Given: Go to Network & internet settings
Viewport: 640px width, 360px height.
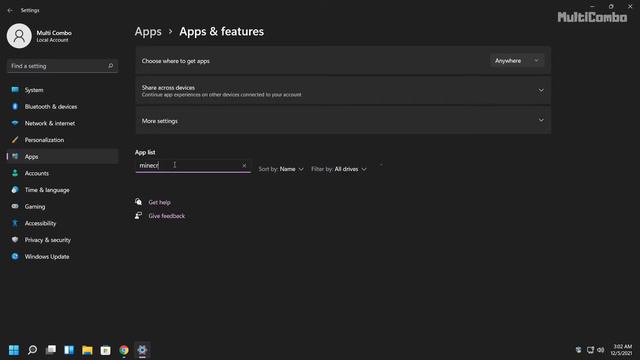Looking at the screenshot, I should [x=62, y=123].
